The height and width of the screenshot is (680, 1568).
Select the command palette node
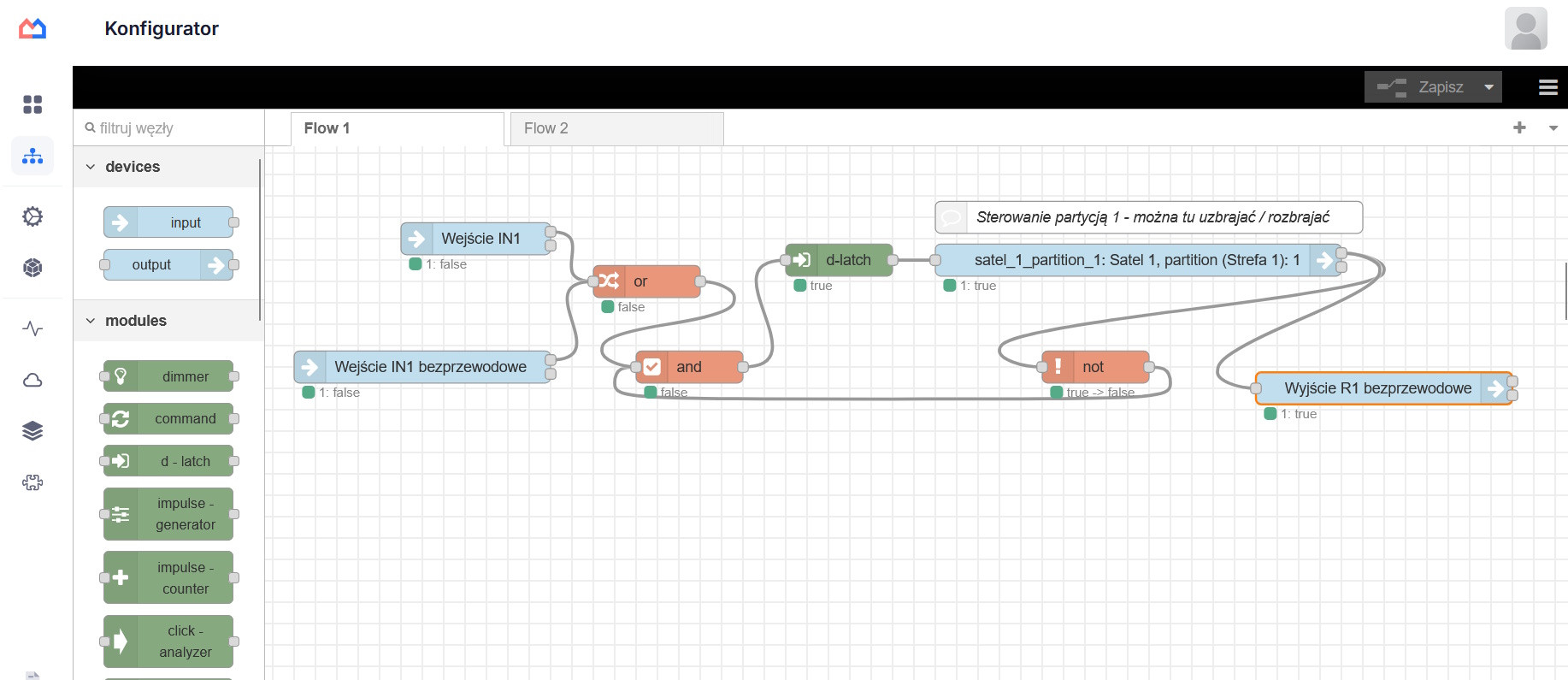click(x=168, y=419)
